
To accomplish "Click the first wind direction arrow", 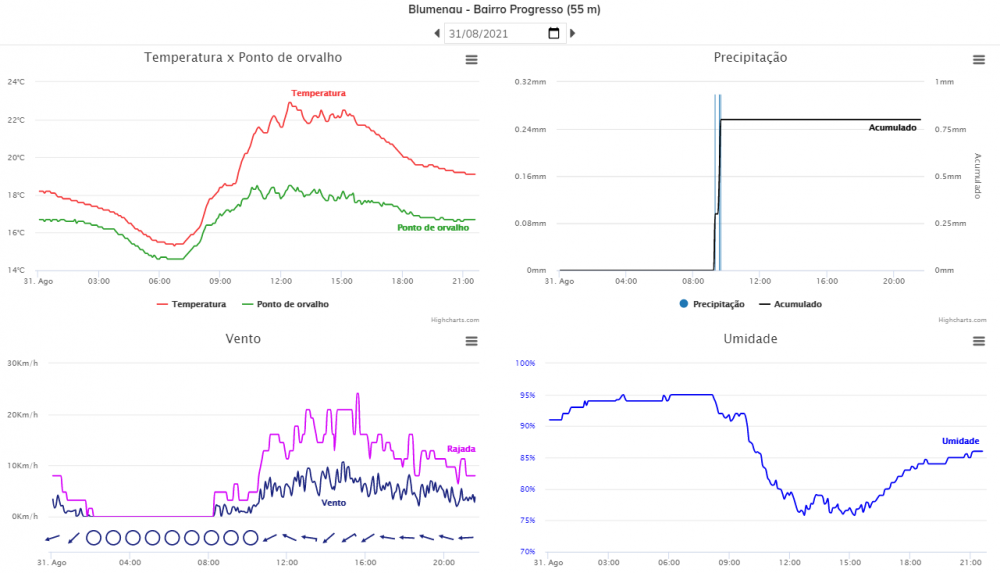I will click(52, 538).
